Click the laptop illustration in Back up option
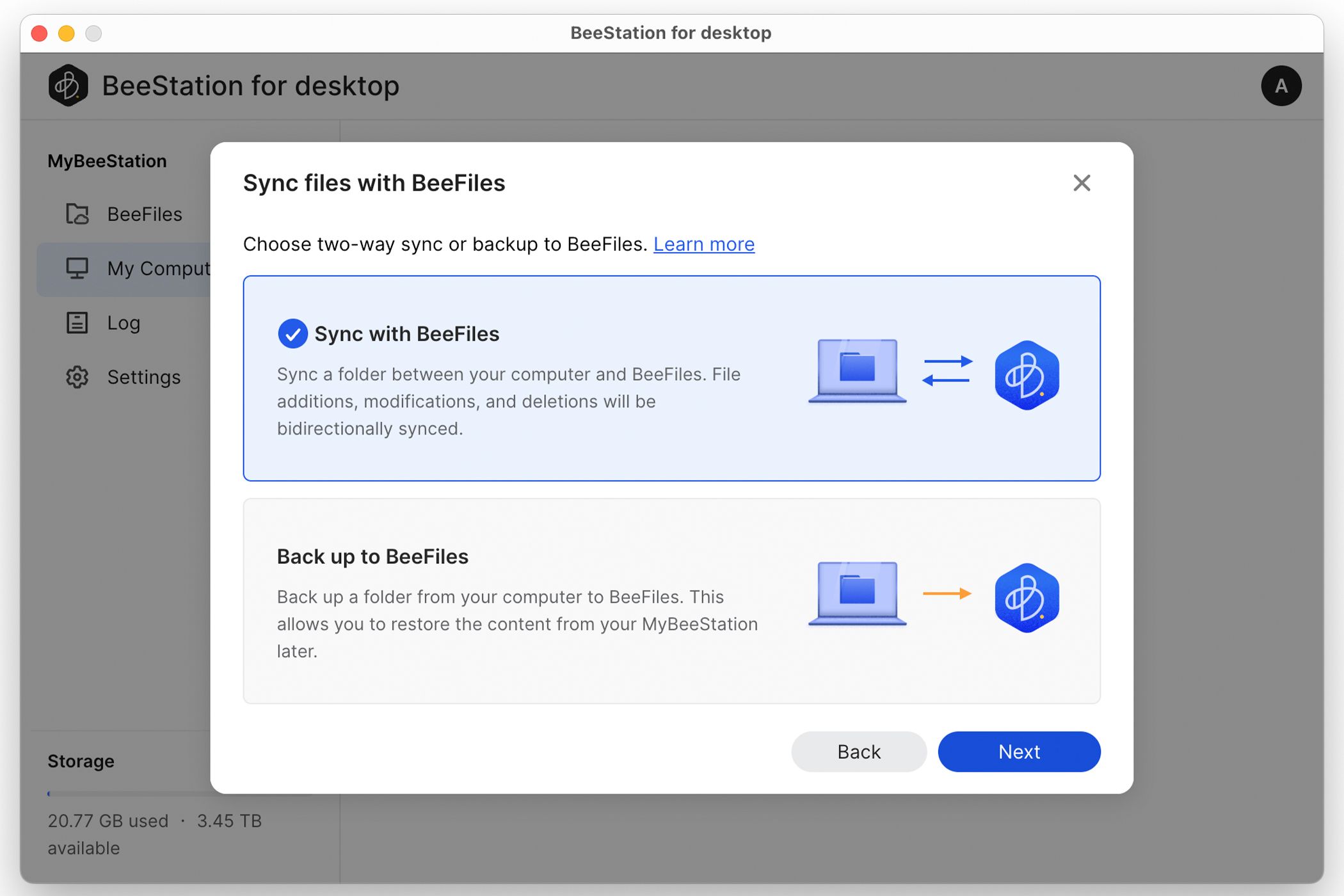 click(x=857, y=593)
